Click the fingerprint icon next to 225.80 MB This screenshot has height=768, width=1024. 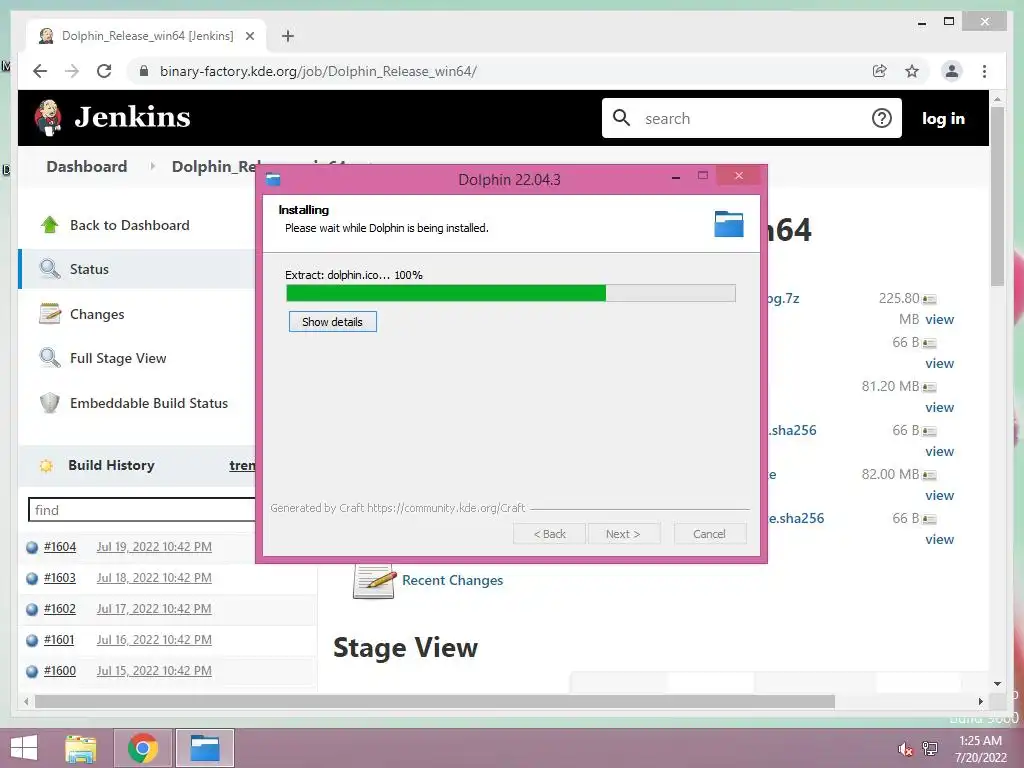point(929,300)
